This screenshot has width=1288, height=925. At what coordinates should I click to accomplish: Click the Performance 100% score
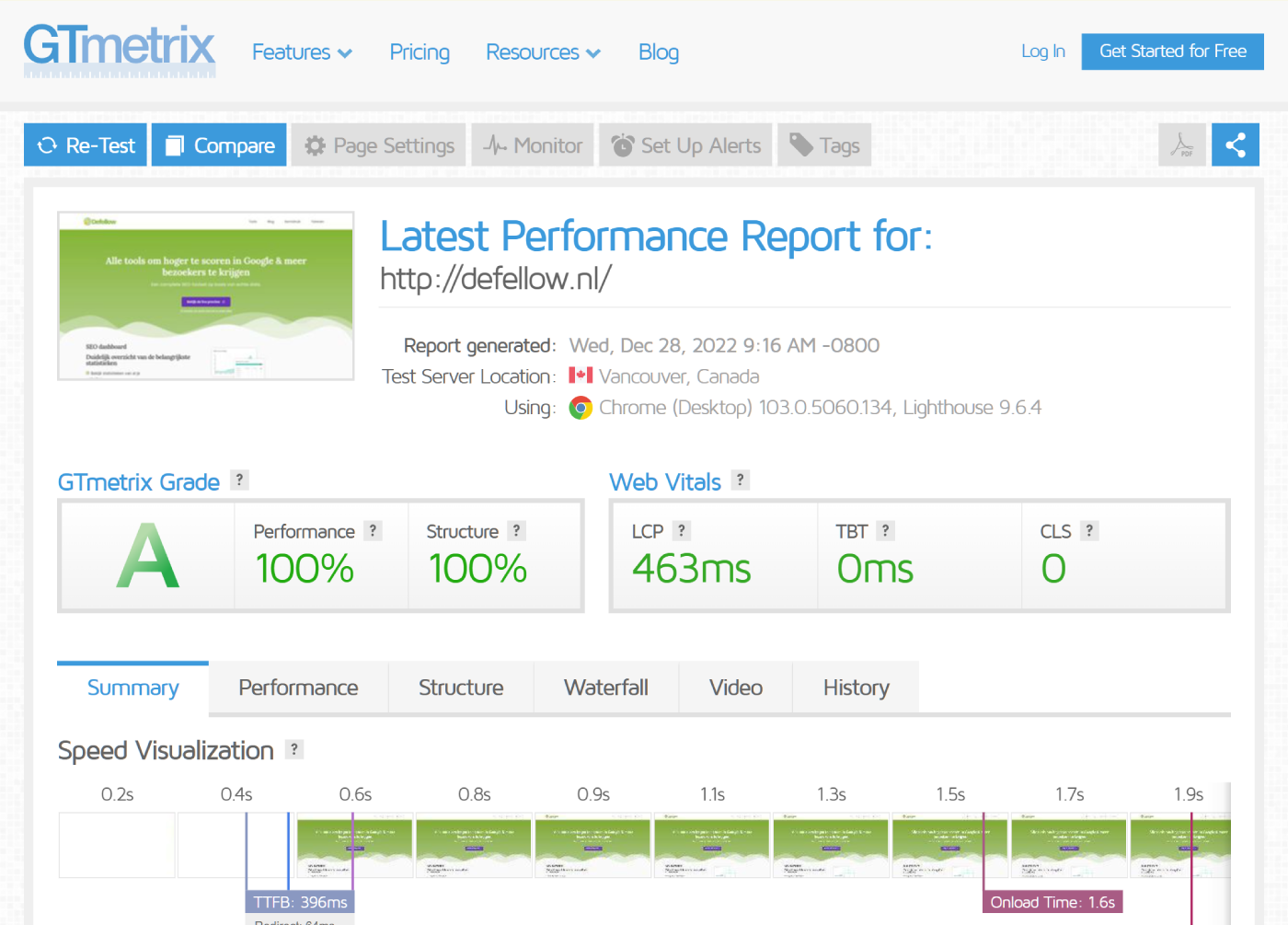[x=305, y=569]
